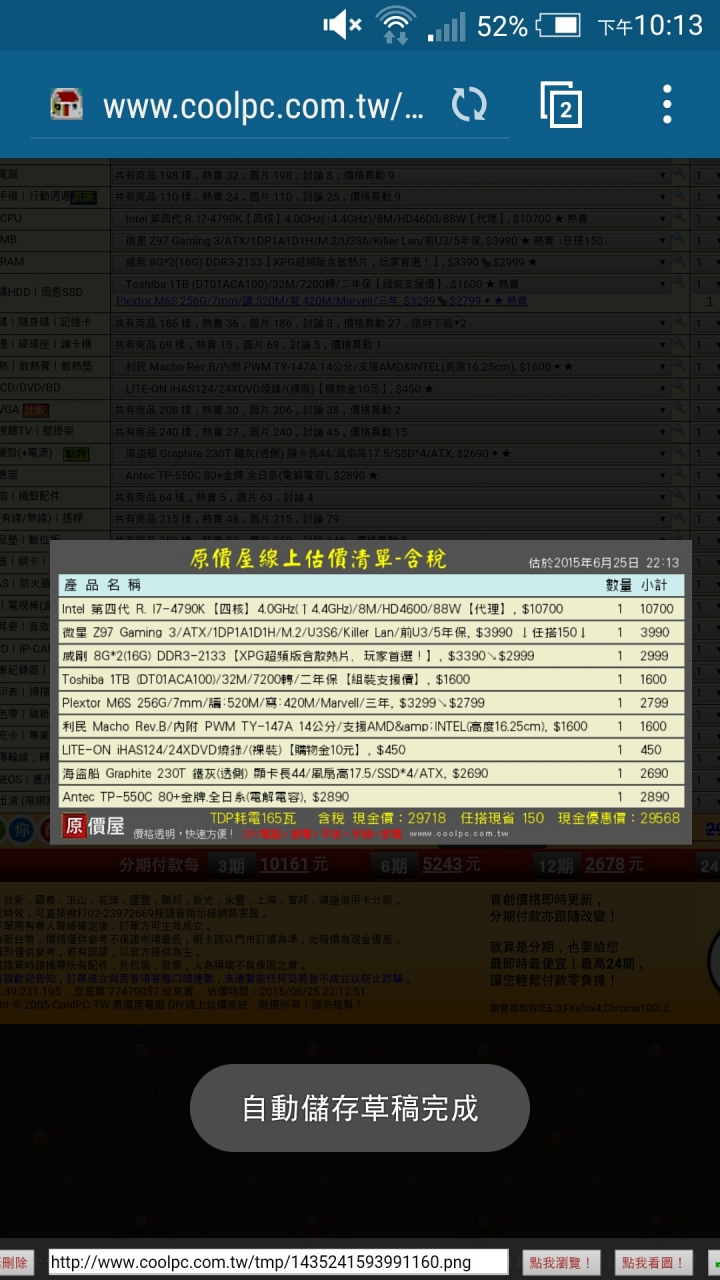Viewport: 720px width, 1280px height.
Task: Select the 3期 installment option
Action: tap(231, 865)
